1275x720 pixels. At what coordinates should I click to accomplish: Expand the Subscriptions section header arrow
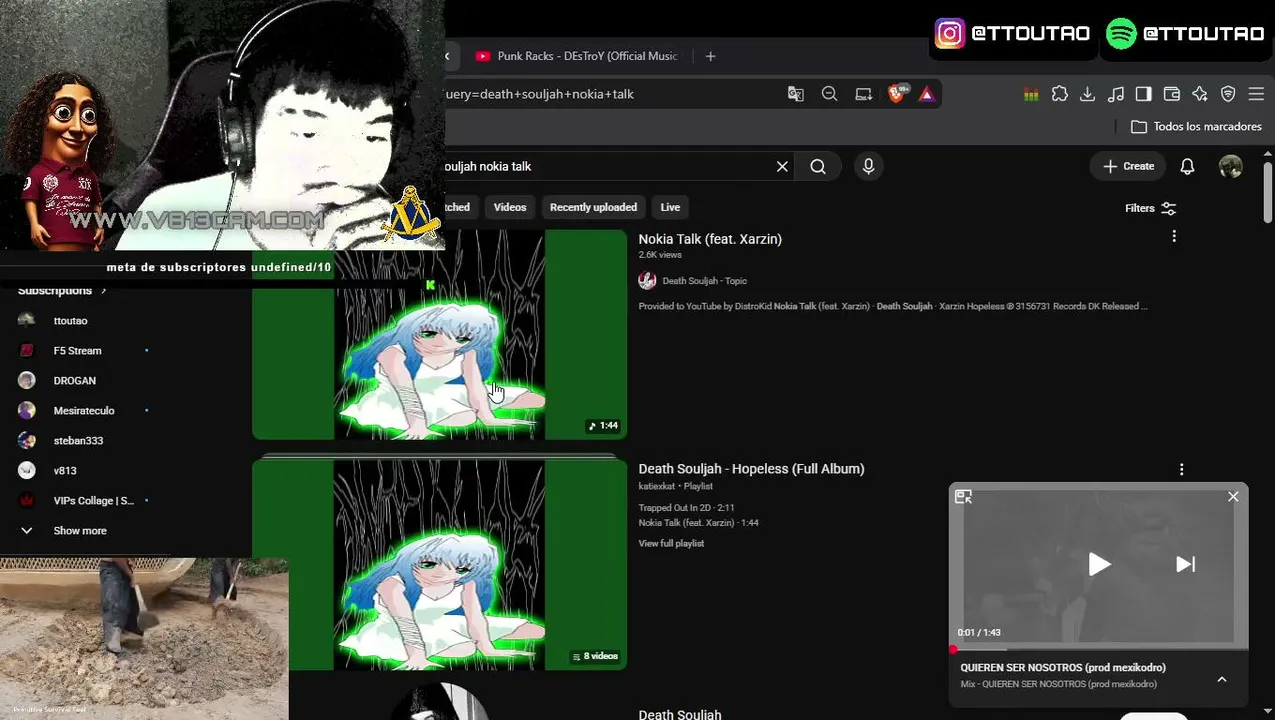coord(102,291)
